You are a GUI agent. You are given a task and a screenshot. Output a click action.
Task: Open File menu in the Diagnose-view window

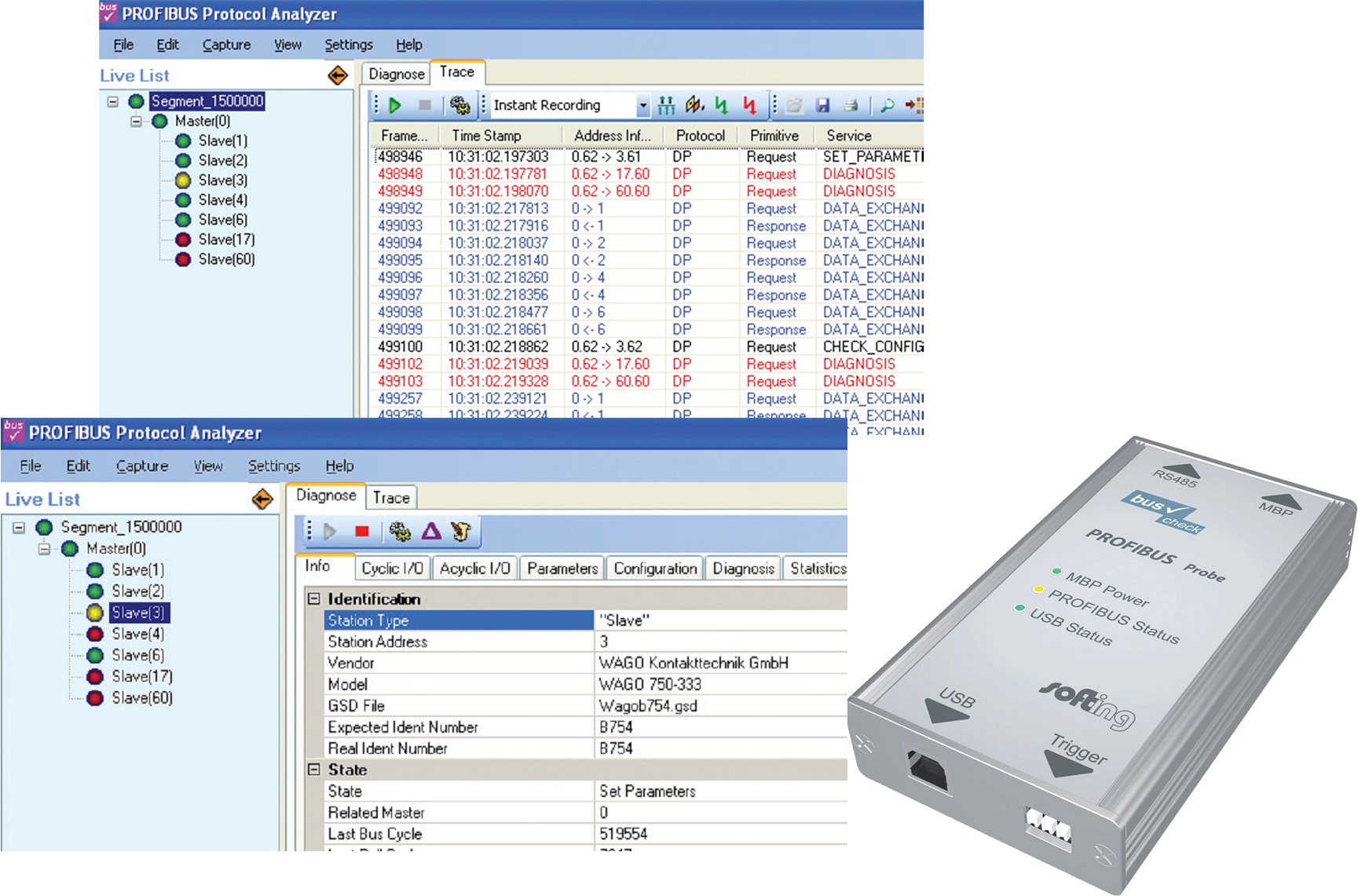[x=31, y=466]
